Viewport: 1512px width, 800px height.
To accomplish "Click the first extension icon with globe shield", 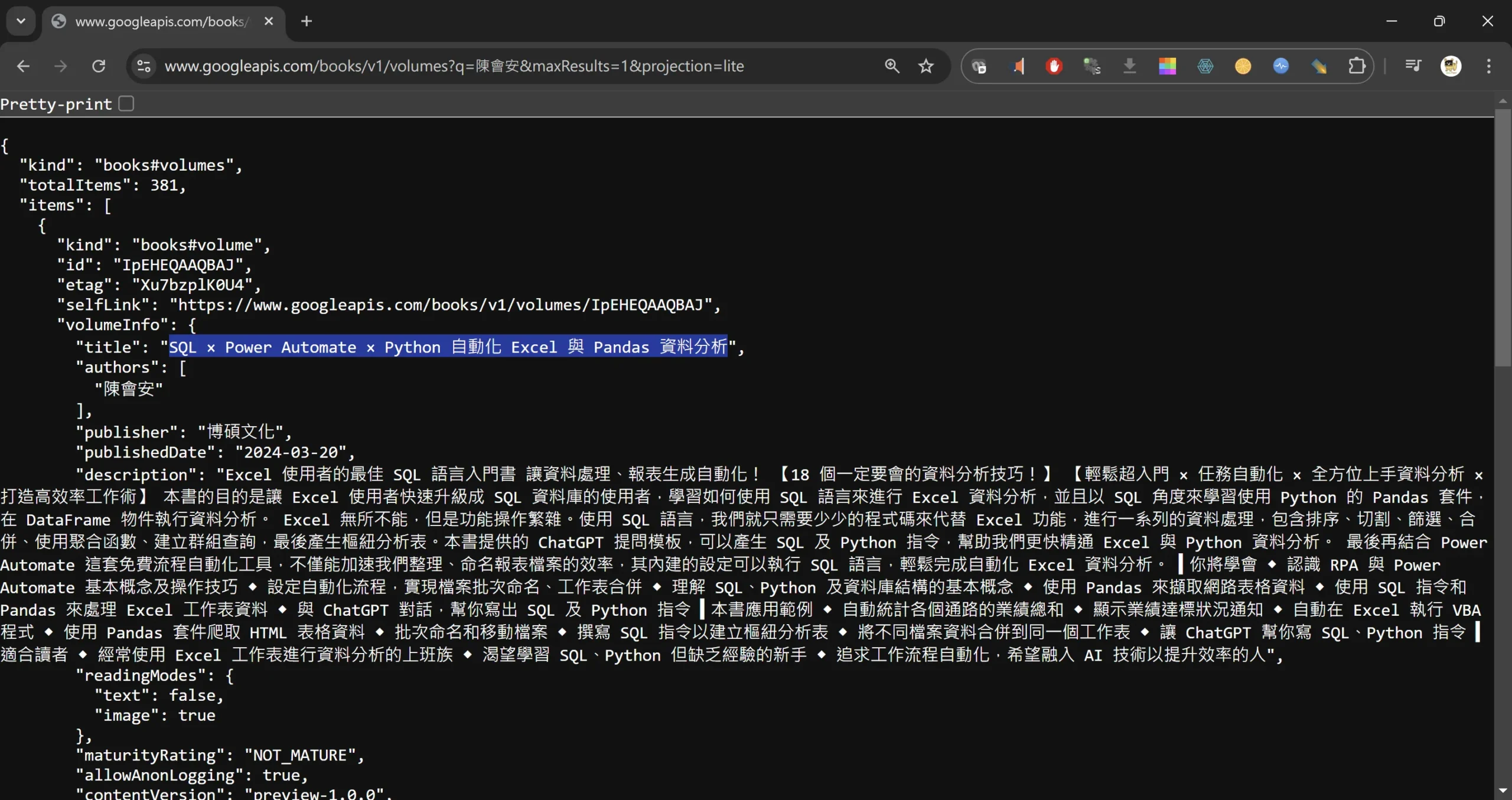I will pos(979,66).
